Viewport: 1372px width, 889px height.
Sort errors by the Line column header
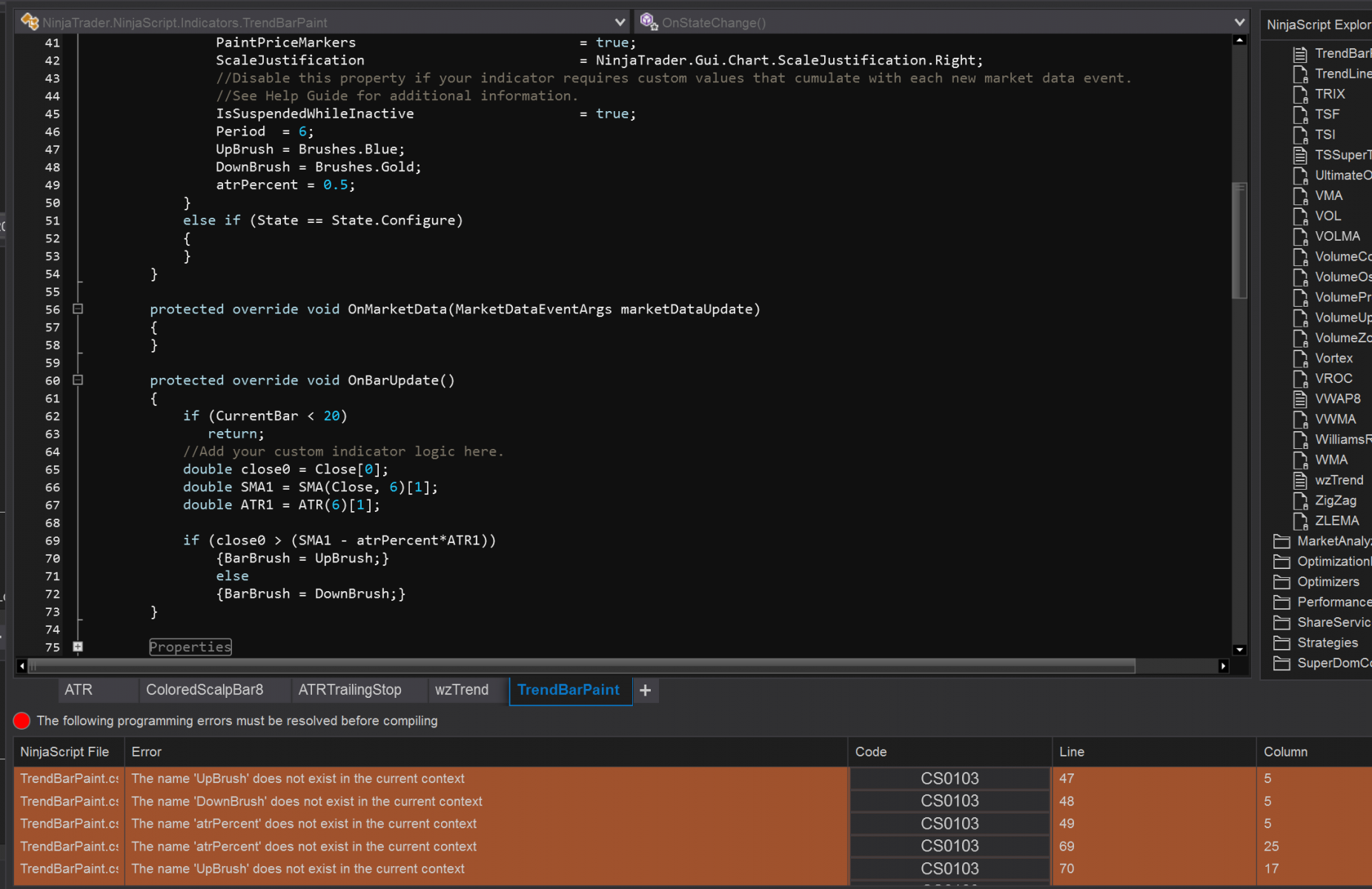click(x=1072, y=752)
